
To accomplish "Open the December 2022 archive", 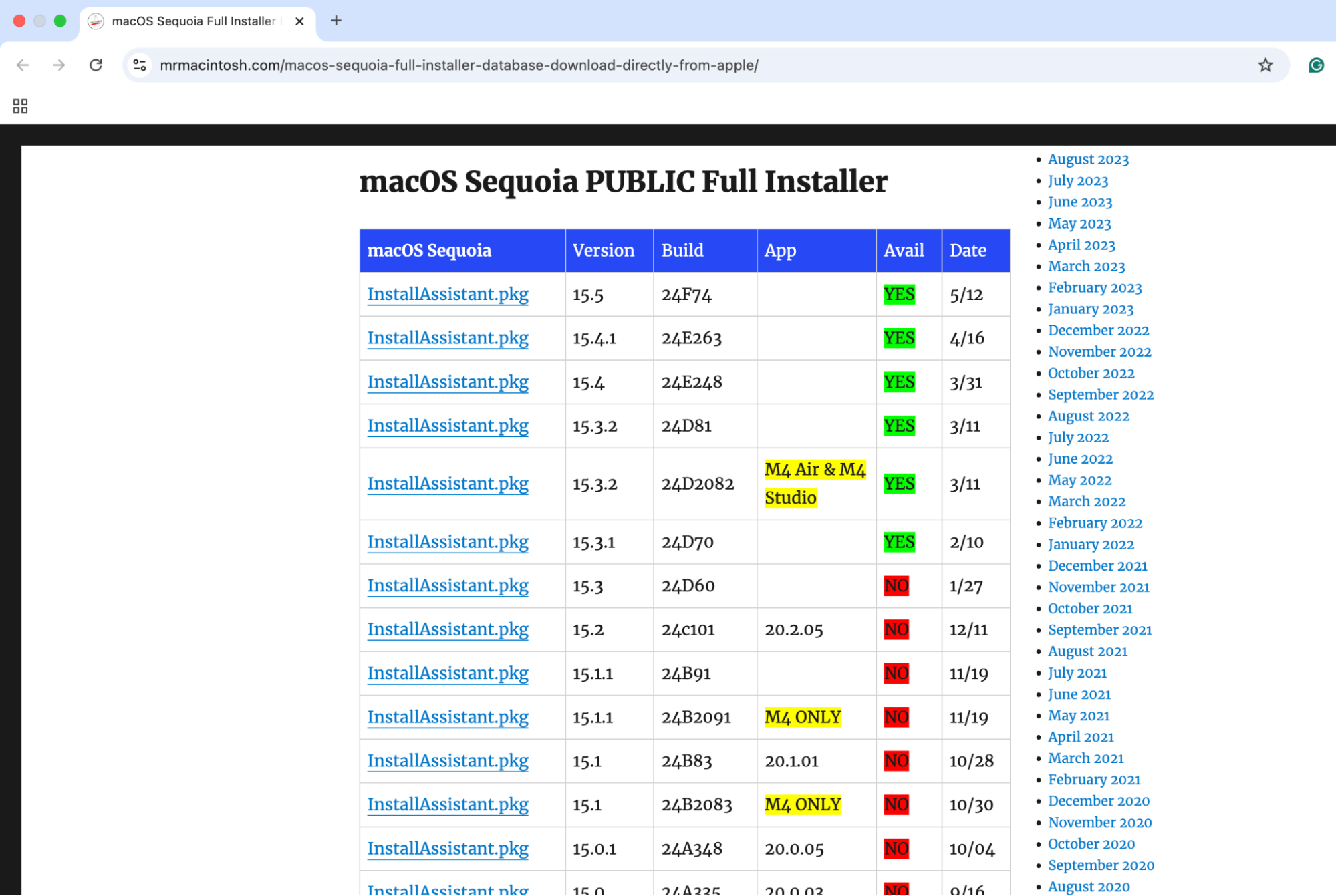I will point(1098,330).
